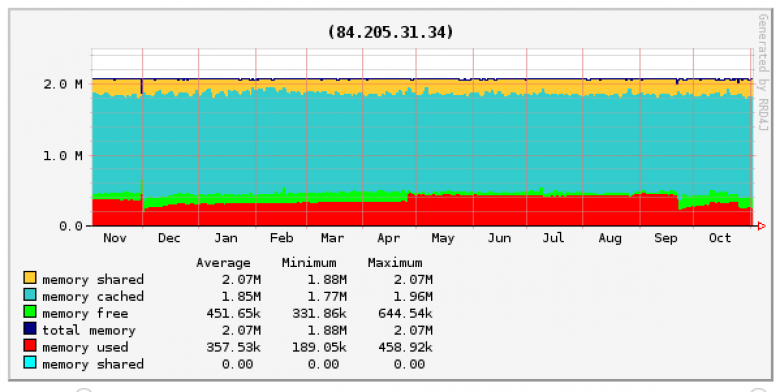Click the Oct label on time axis
Viewport: 780px width, 392px height.
tap(720, 238)
